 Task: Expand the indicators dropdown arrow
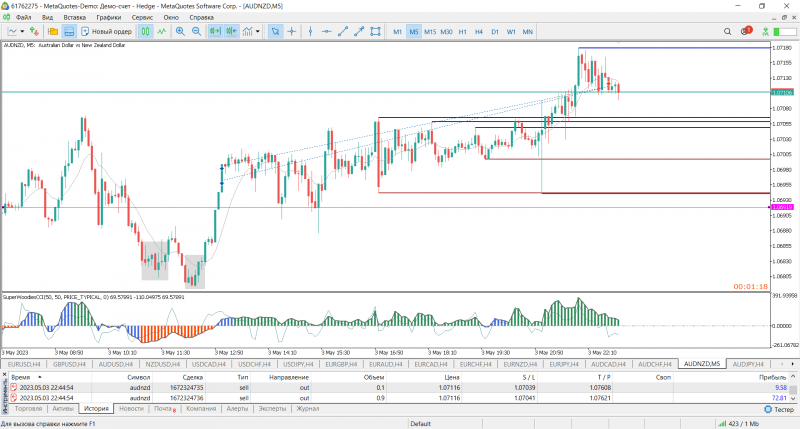coord(258,32)
